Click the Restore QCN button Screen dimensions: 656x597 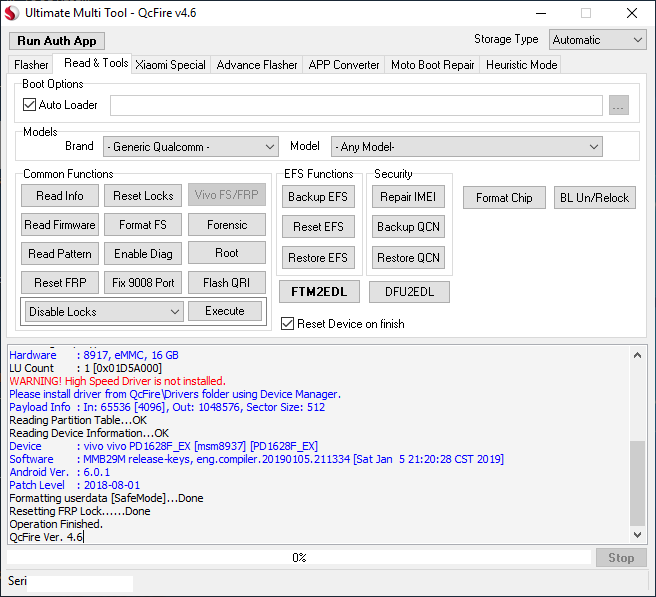point(408,258)
